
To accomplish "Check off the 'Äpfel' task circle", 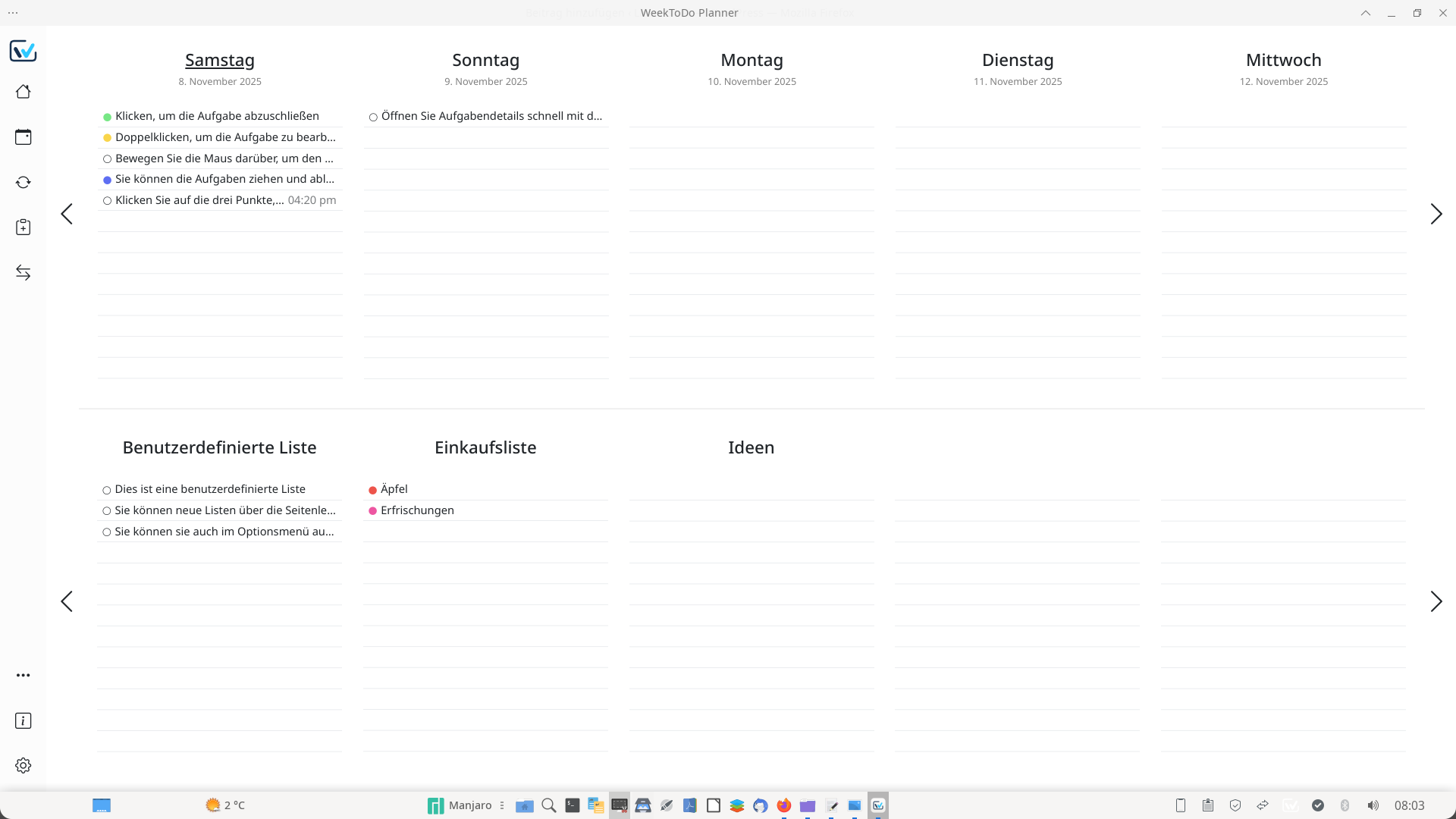I will point(372,490).
